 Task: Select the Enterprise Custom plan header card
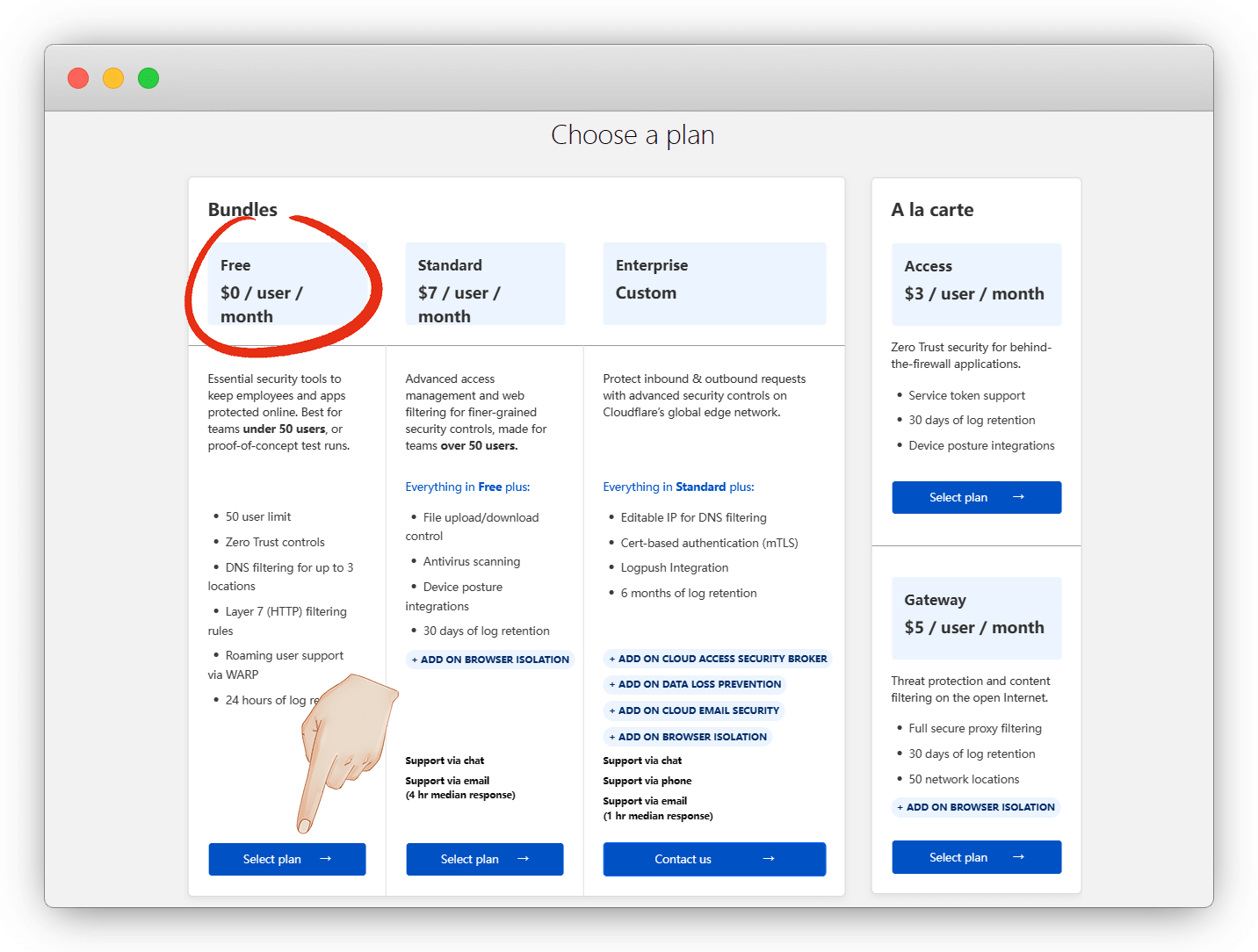point(713,285)
